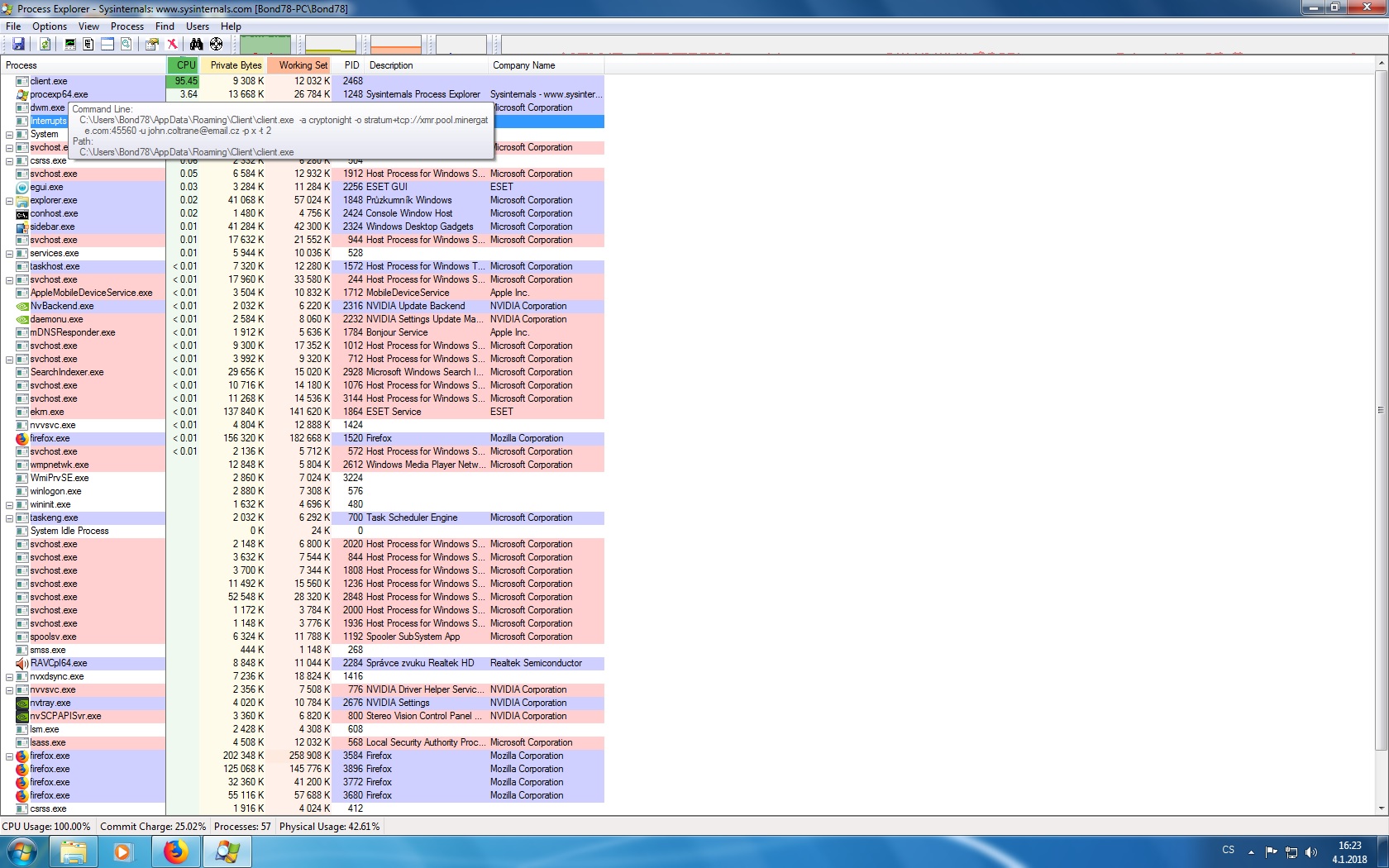This screenshot has height=868, width=1389.
Task: Open the yellow commit history graph
Action: click(x=331, y=45)
